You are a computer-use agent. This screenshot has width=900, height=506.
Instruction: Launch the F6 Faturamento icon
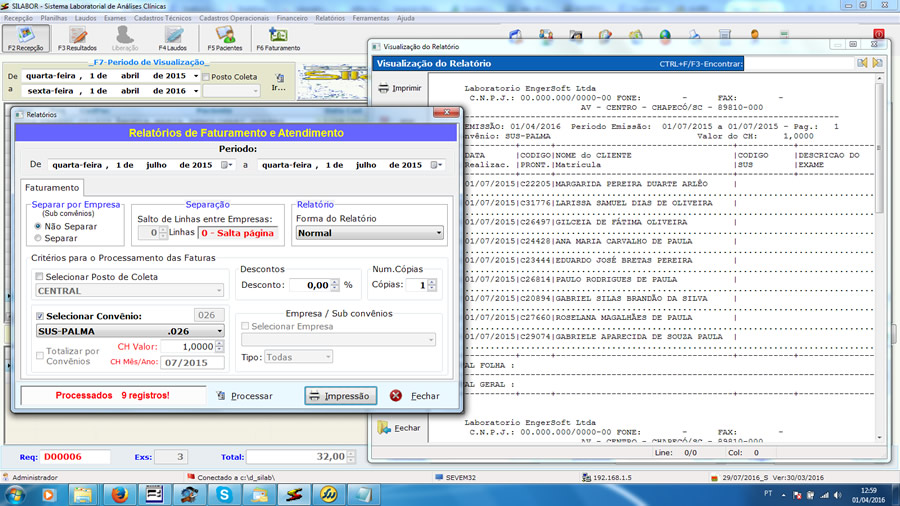277,39
